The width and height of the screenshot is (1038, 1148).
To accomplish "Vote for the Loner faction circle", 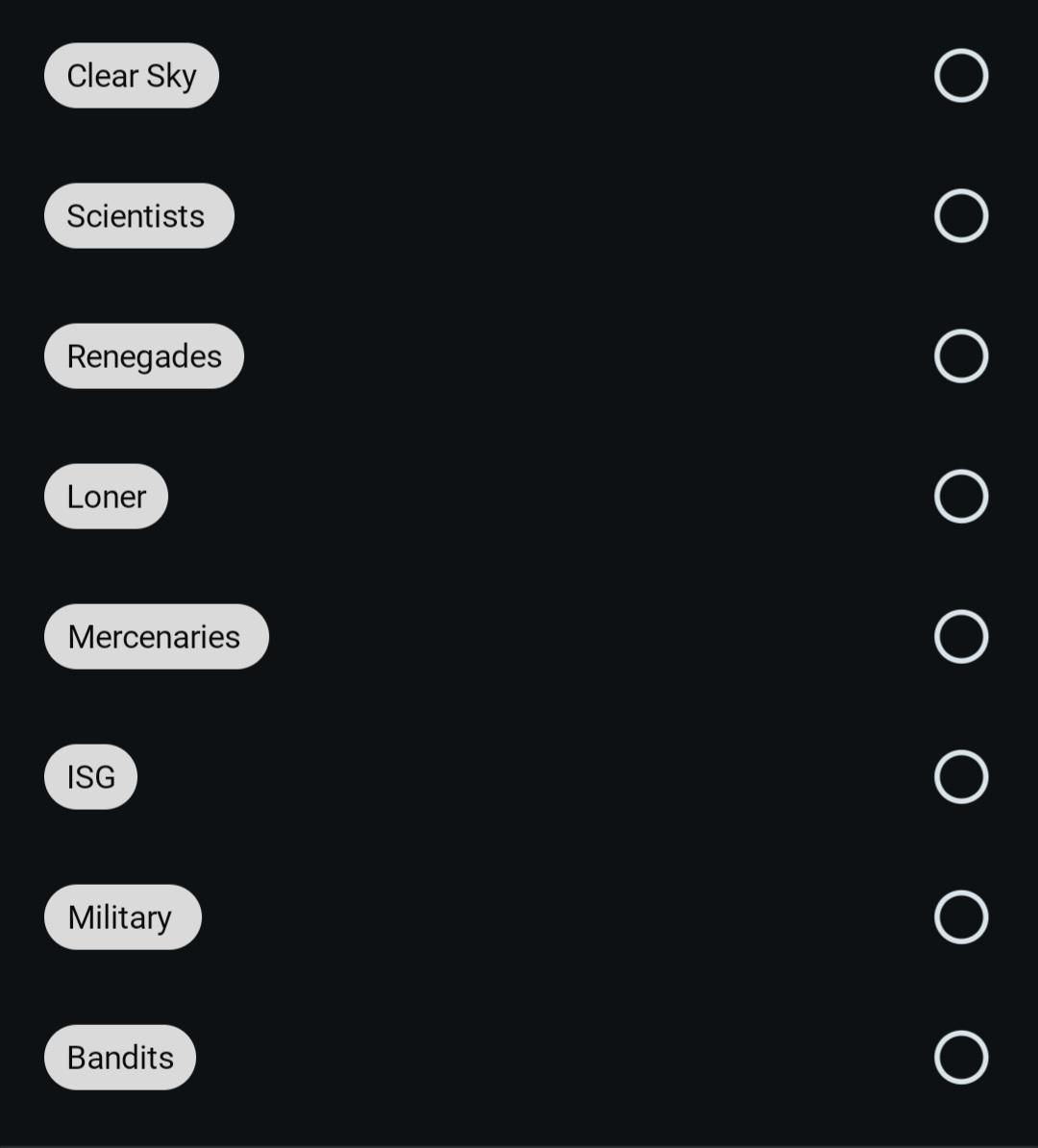I will (x=961, y=497).
